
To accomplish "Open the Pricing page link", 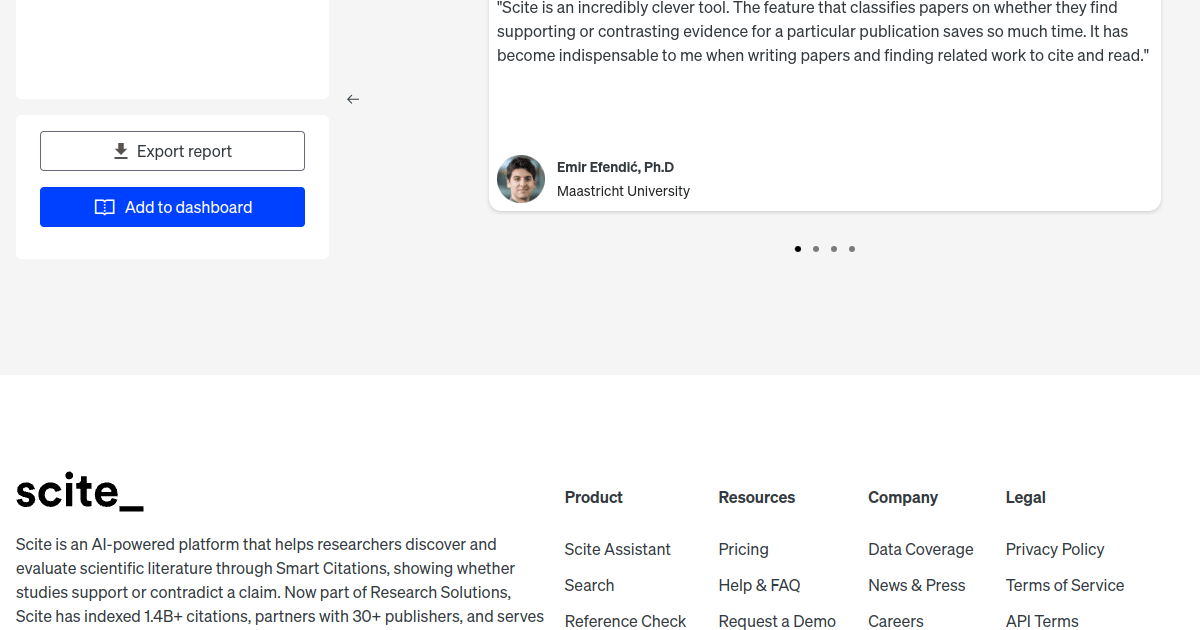I will click(x=743, y=549).
